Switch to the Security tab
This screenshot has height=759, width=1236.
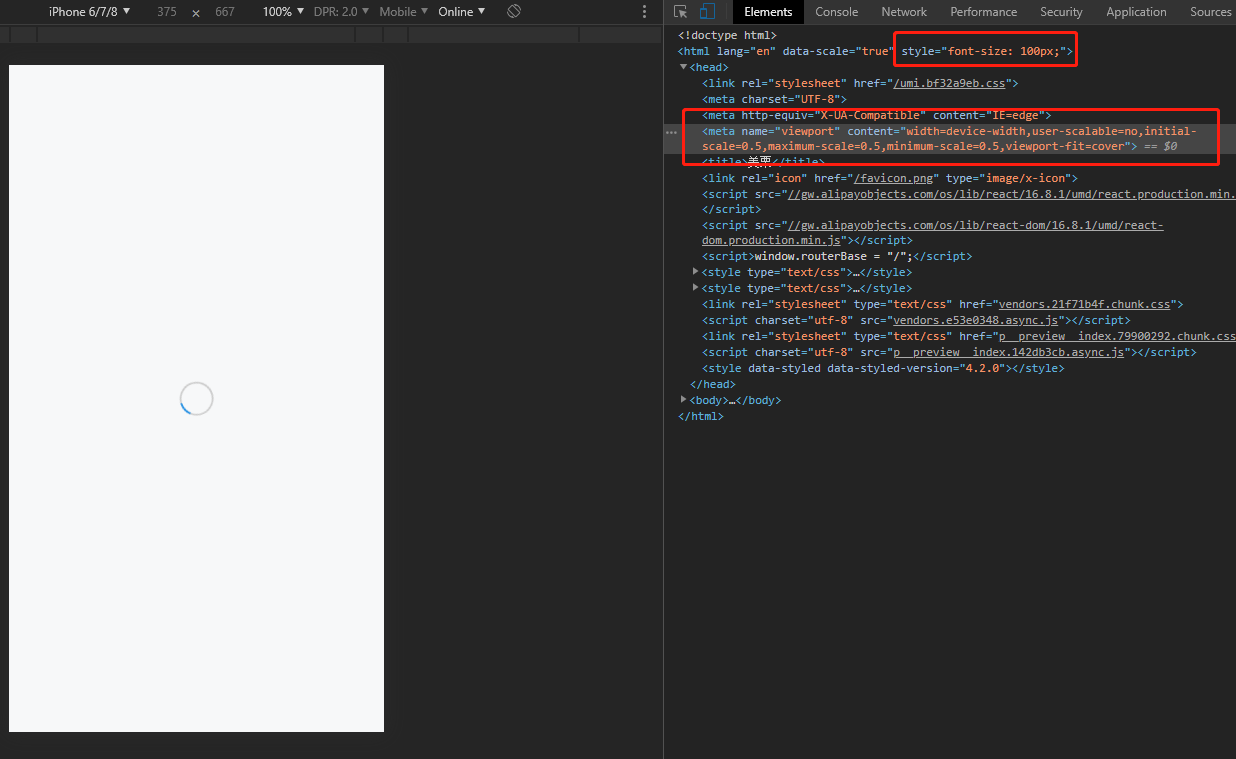(x=1061, y=12)
